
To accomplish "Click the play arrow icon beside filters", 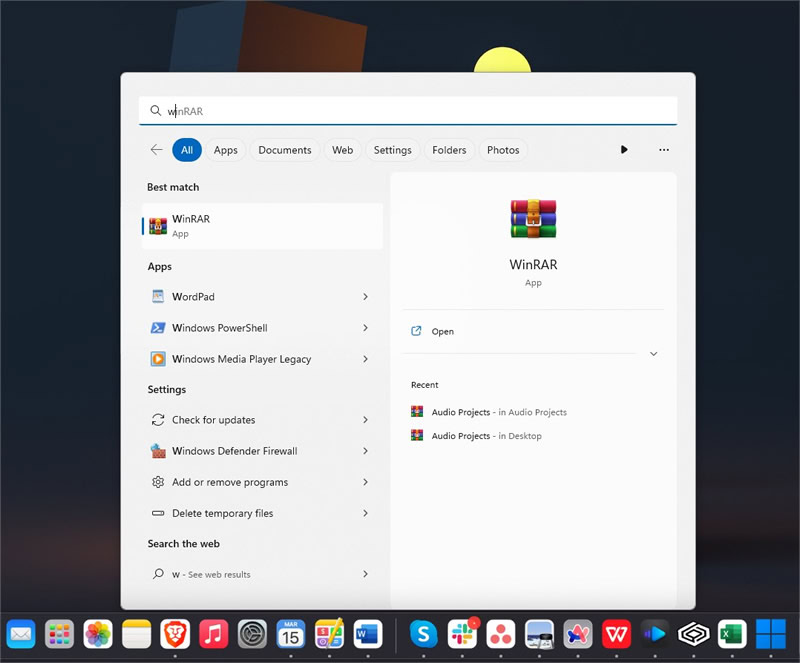I will click(623, 150).
